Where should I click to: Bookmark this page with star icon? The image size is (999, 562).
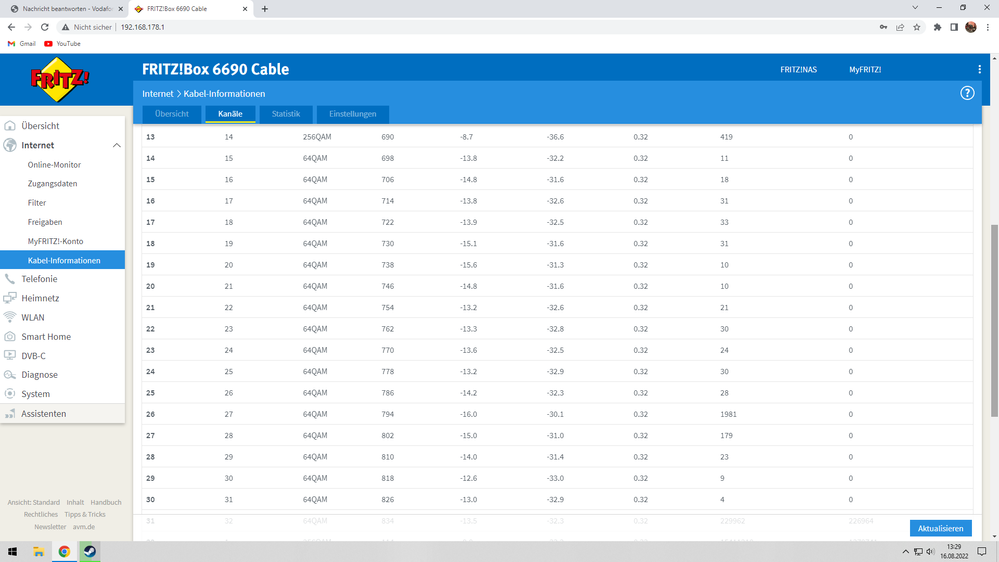[917, 27]
